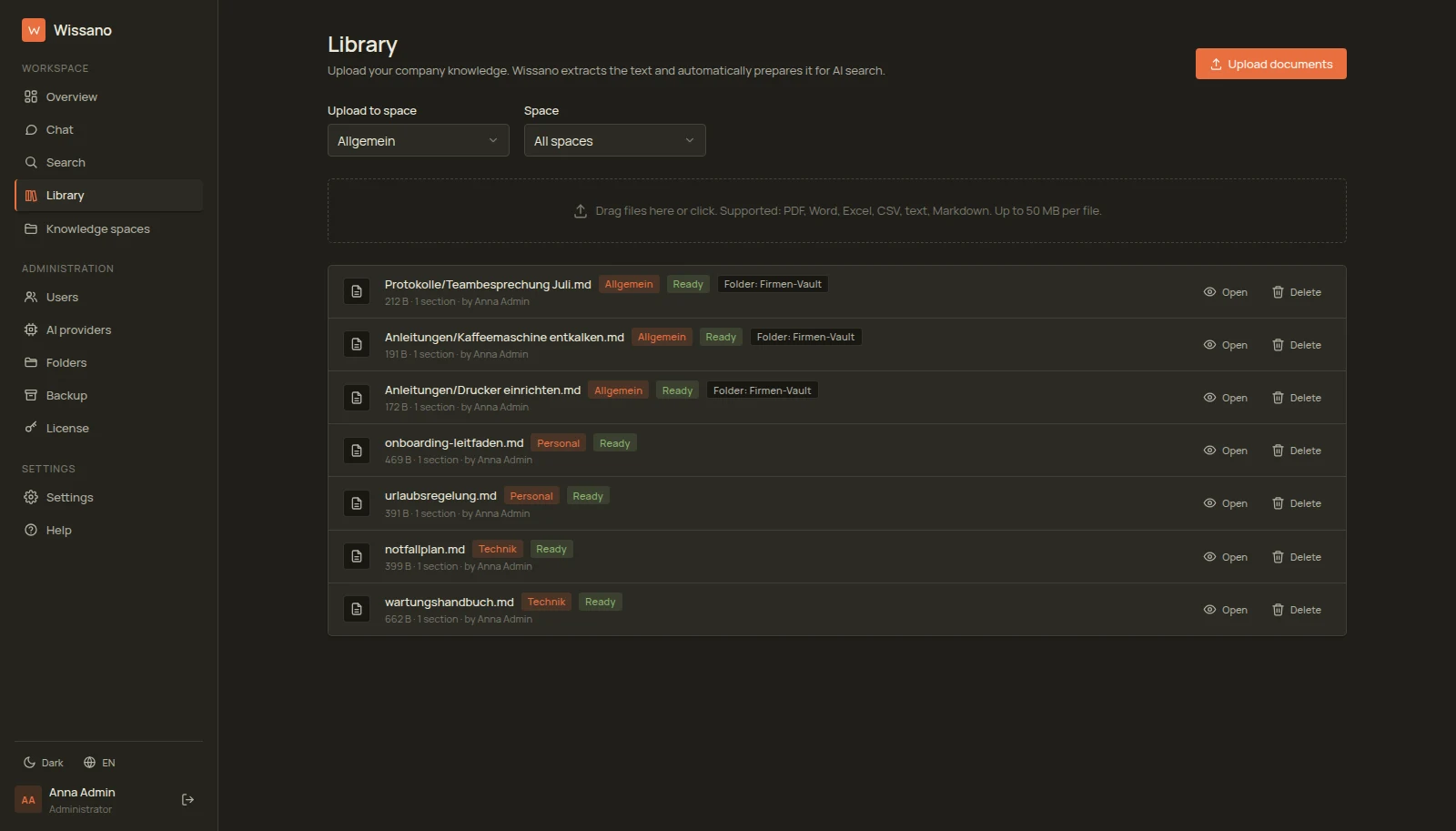Viewport: 1456px width, 831px height.
Task: Click file icon of Teambesprechung Juli.md
Action: coord(357,291)
